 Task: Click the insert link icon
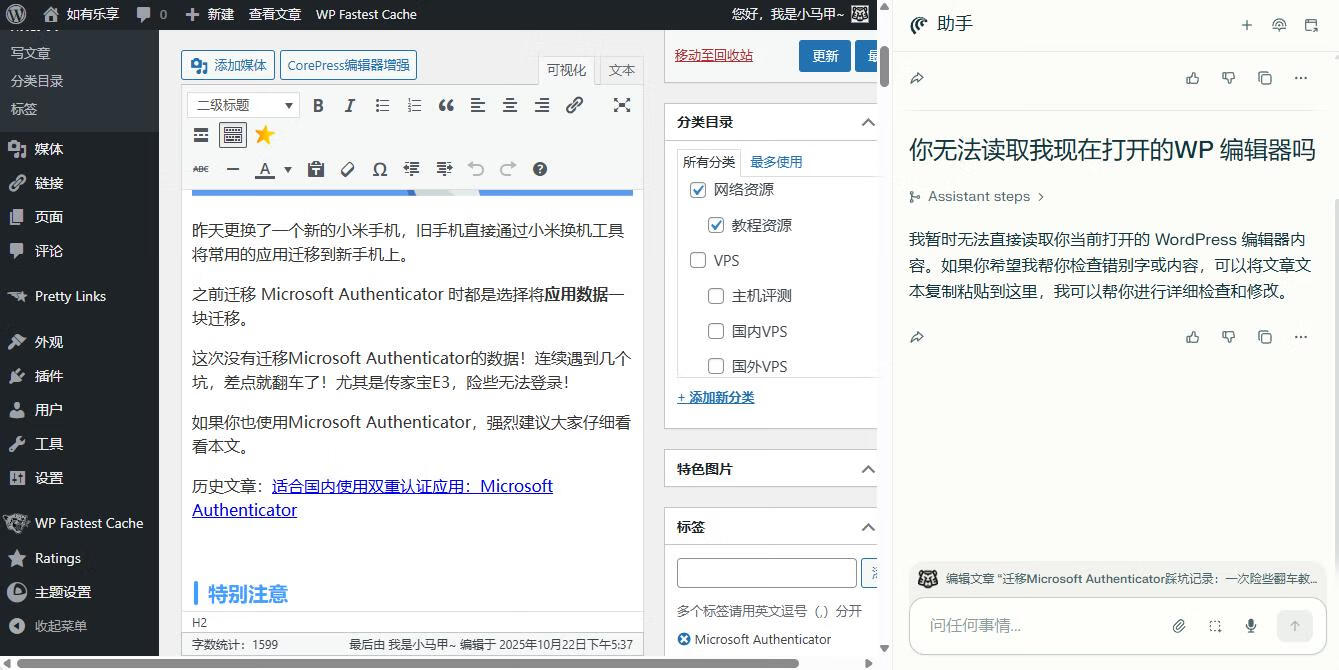(x=574, y=105)
